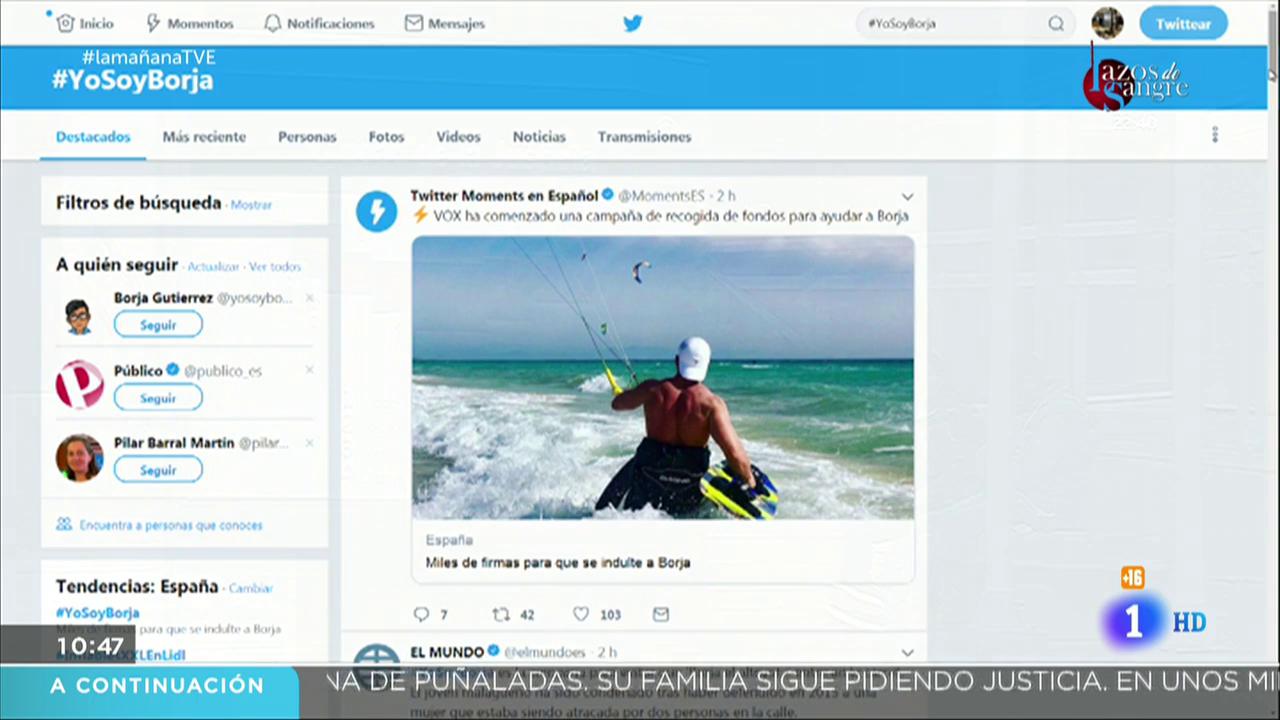This screenshot has height=720, width=1280.
Task: Send Moments tweet via direct message icon
Action: coord(660,614)
